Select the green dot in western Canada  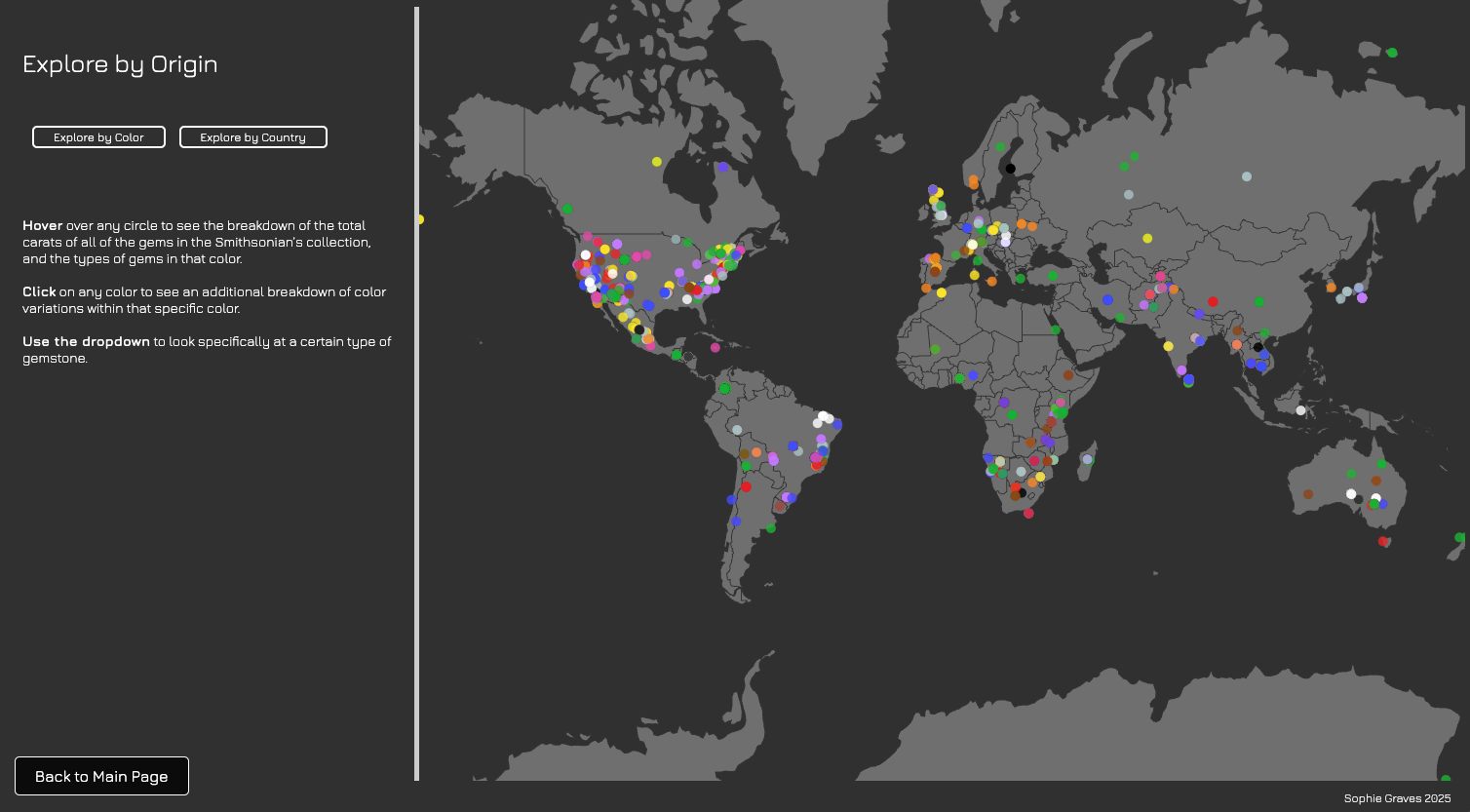(567, 209)
